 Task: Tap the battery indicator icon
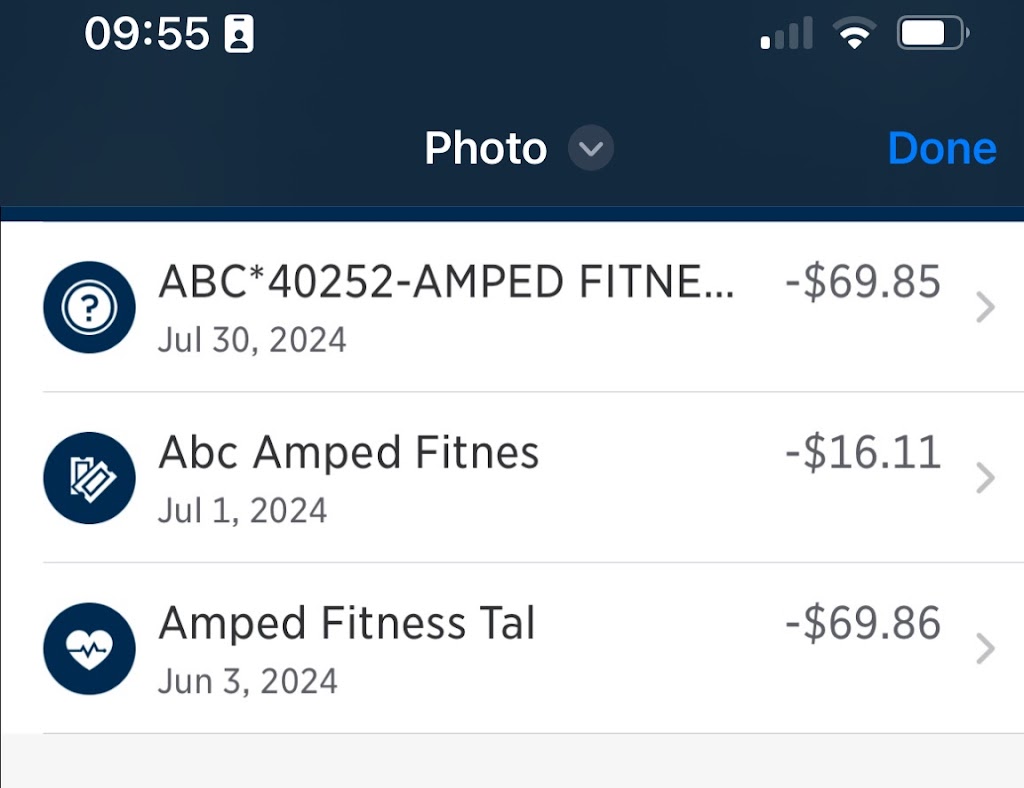[x=933, y=36]
